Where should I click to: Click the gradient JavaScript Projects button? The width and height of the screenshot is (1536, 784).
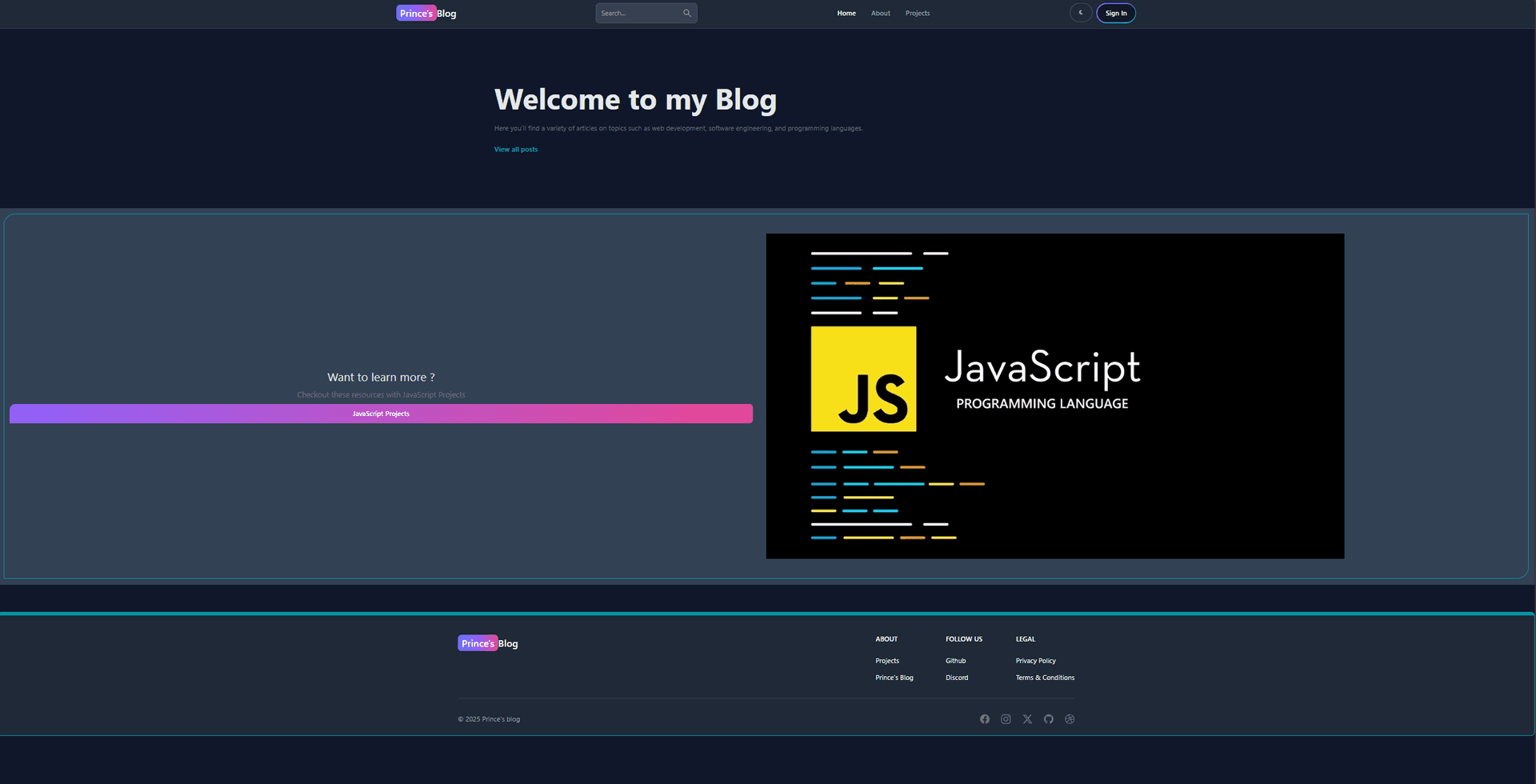coord(381,413)
